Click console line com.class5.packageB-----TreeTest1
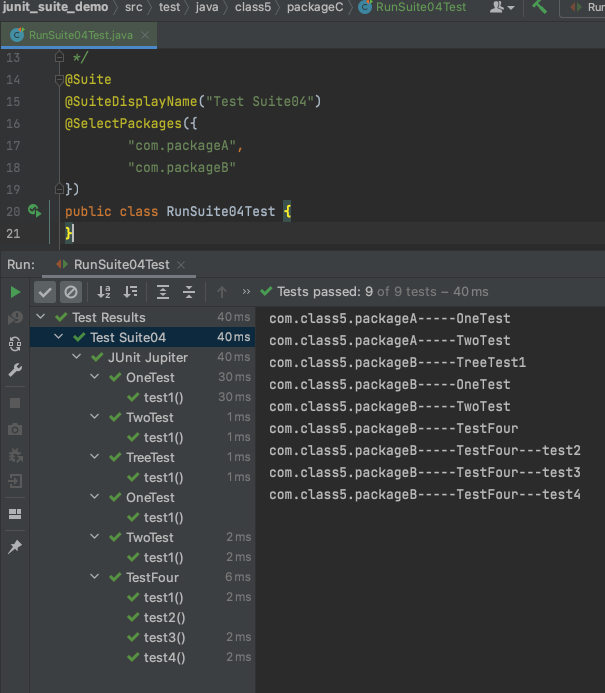This screenshot has height=693, width=605. tap(397, 362)
